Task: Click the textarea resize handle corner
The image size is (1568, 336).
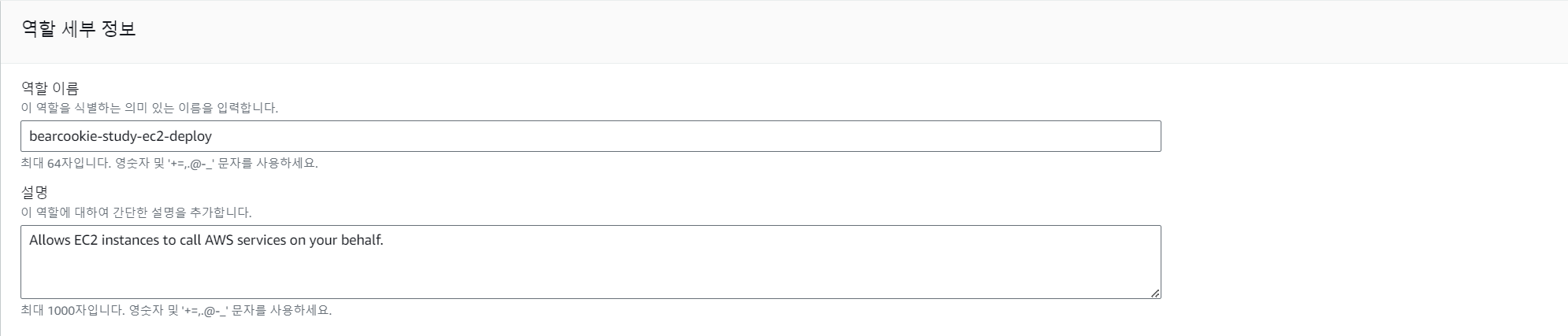Action: pyautogui.click(x=1154, y=293)
